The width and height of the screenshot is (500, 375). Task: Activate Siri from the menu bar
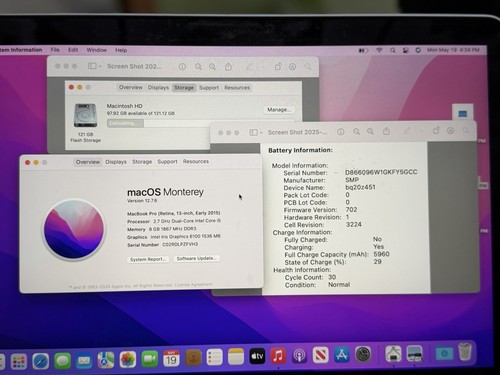pyautogui.click(x=418, y=50)
